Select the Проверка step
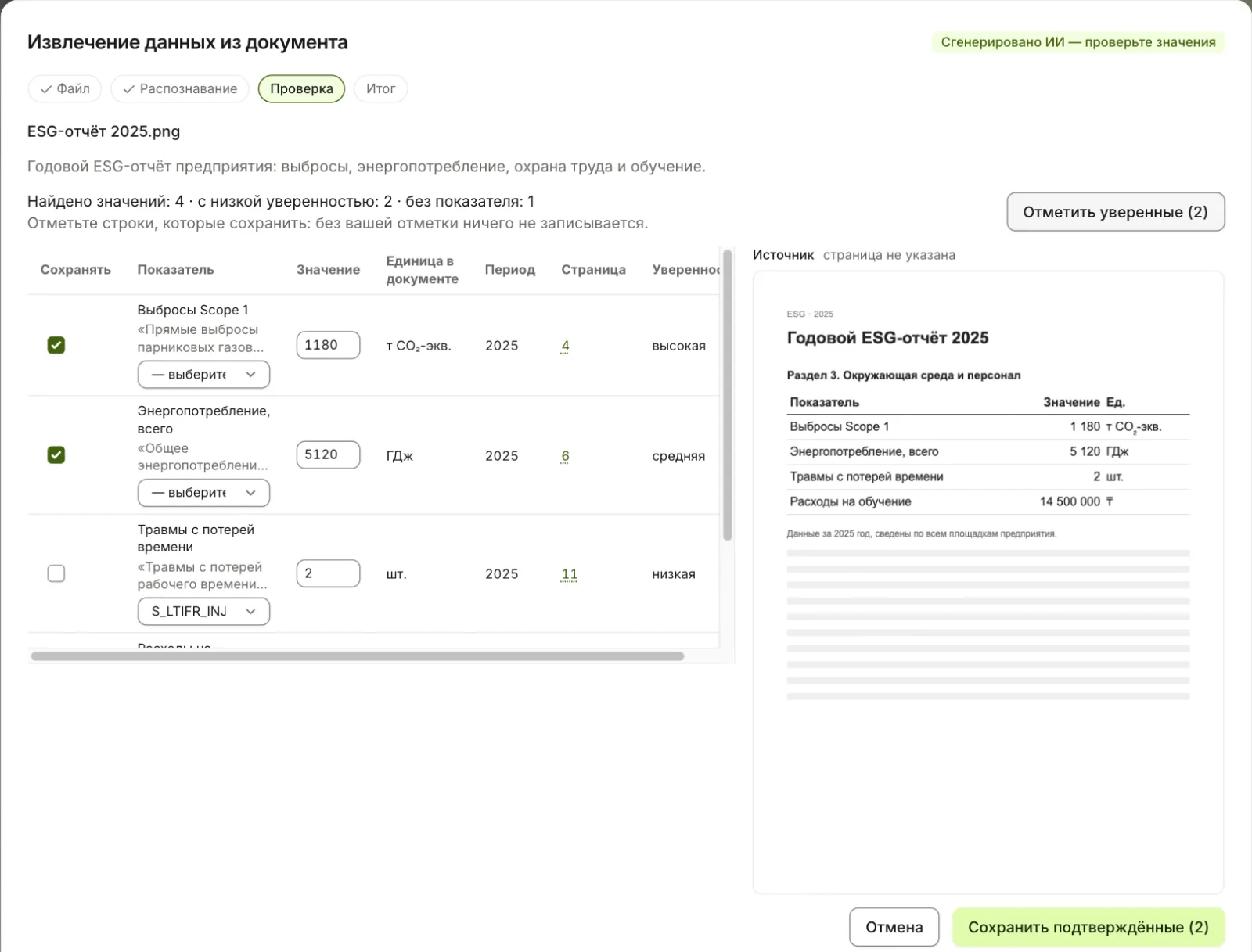Viewport: 1252px width, 952px height. (301, 88)
